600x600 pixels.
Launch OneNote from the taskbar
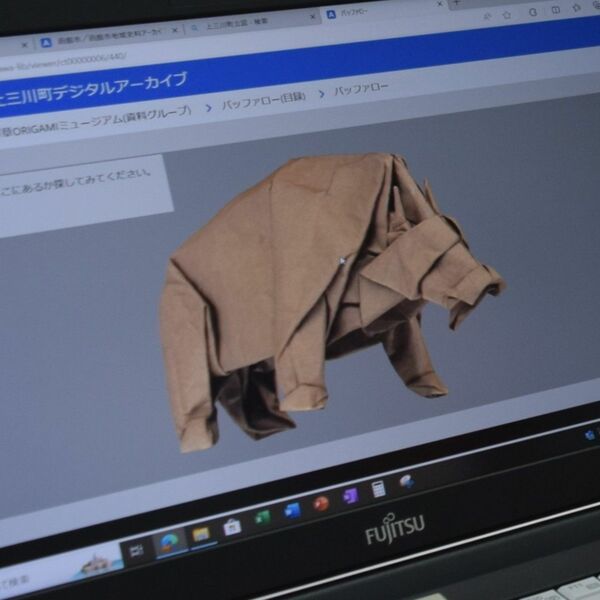click(350, 496)
